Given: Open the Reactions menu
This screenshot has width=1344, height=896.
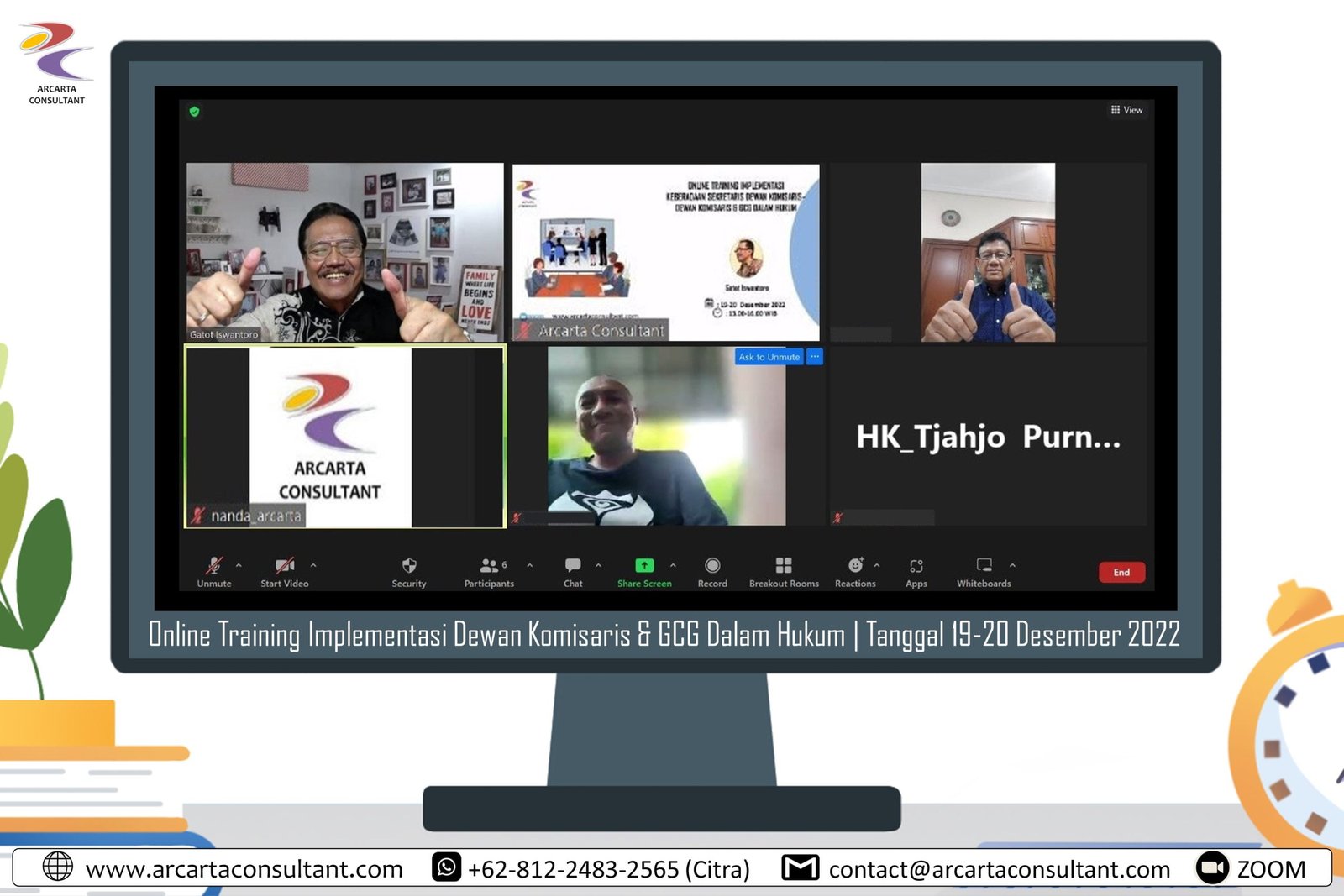Looking at the screenshot, I should (855, 566).
